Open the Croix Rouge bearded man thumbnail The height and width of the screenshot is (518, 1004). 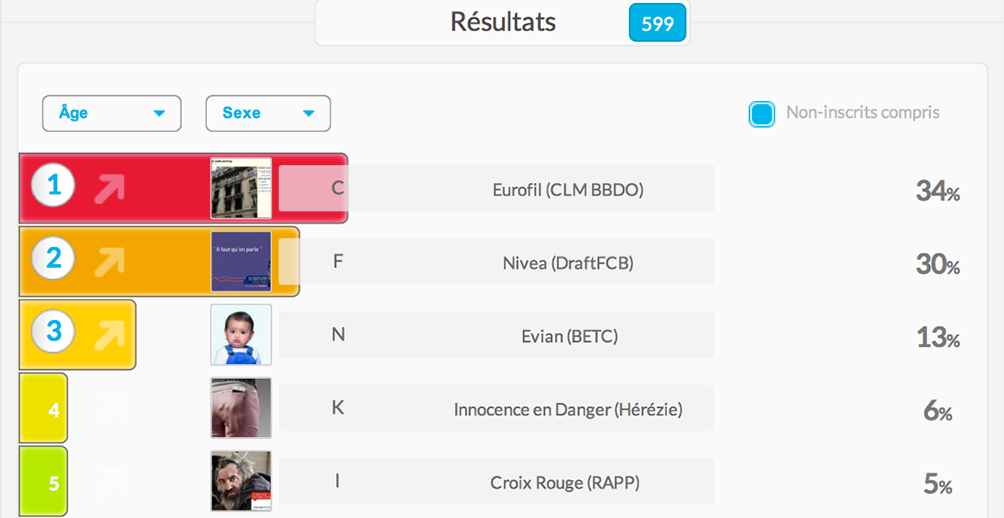[x=241, y=481]
